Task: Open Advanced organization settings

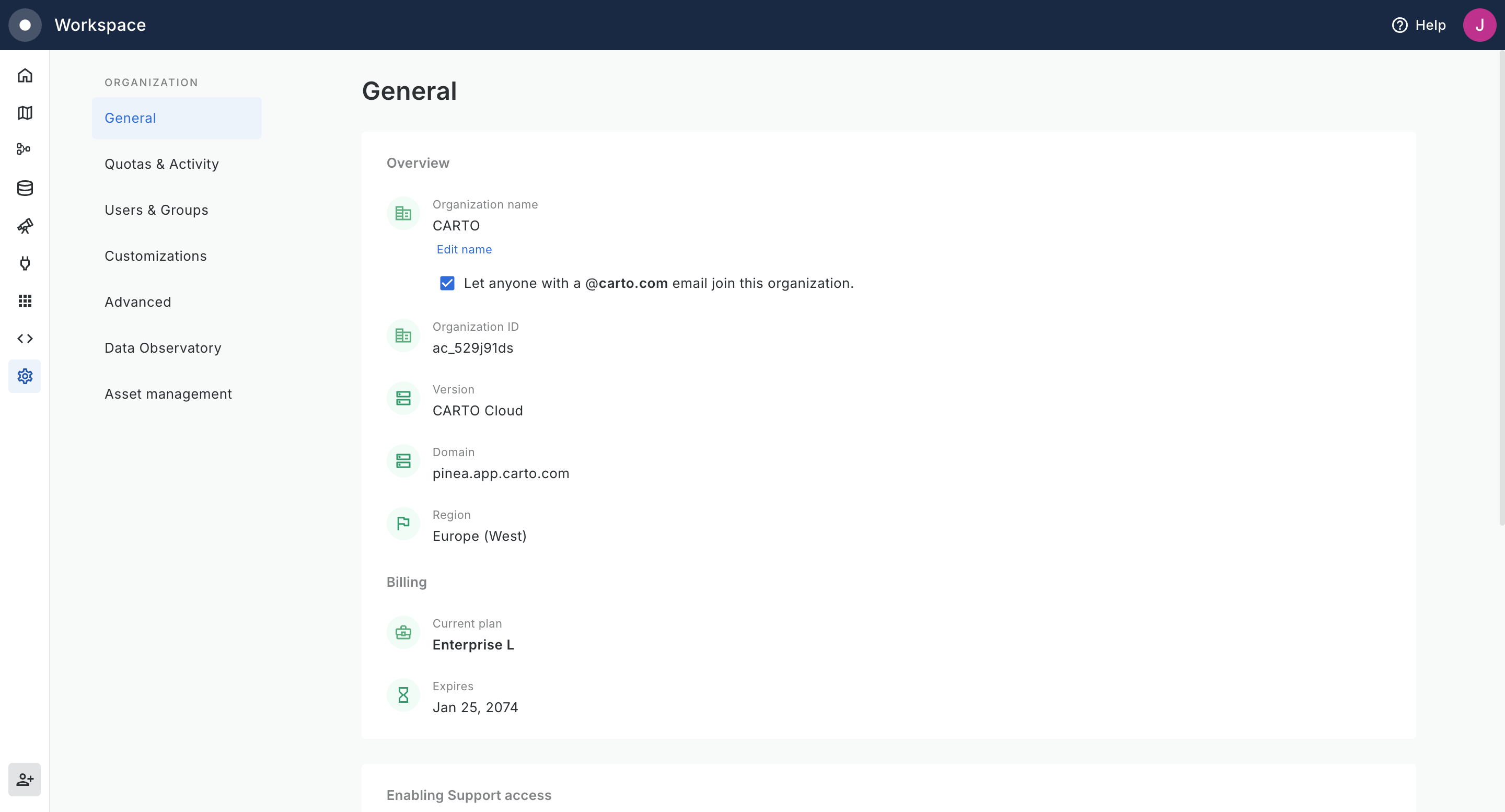Action: pyautogui.click(x=138, y=302)
